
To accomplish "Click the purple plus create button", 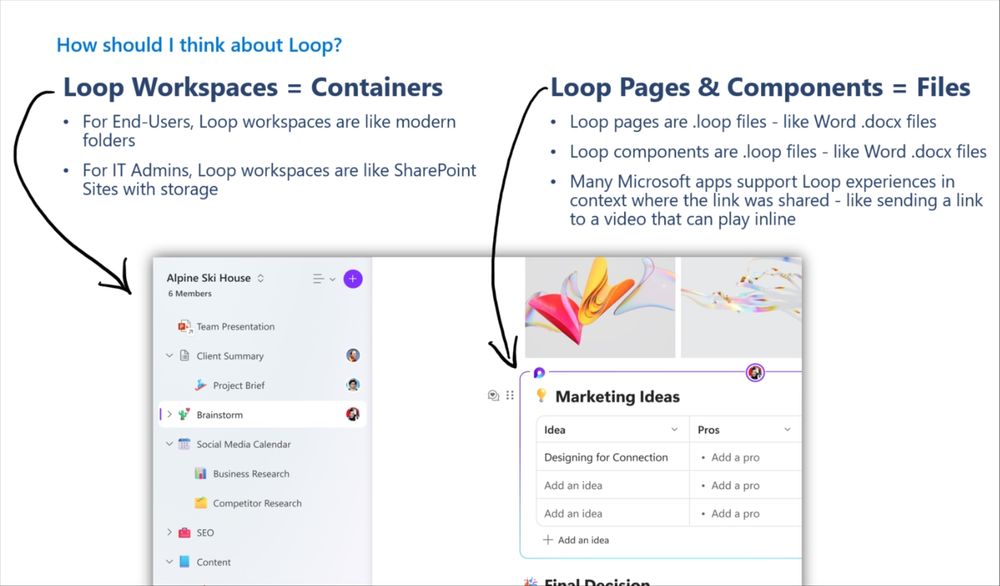I will click(353, 279).
